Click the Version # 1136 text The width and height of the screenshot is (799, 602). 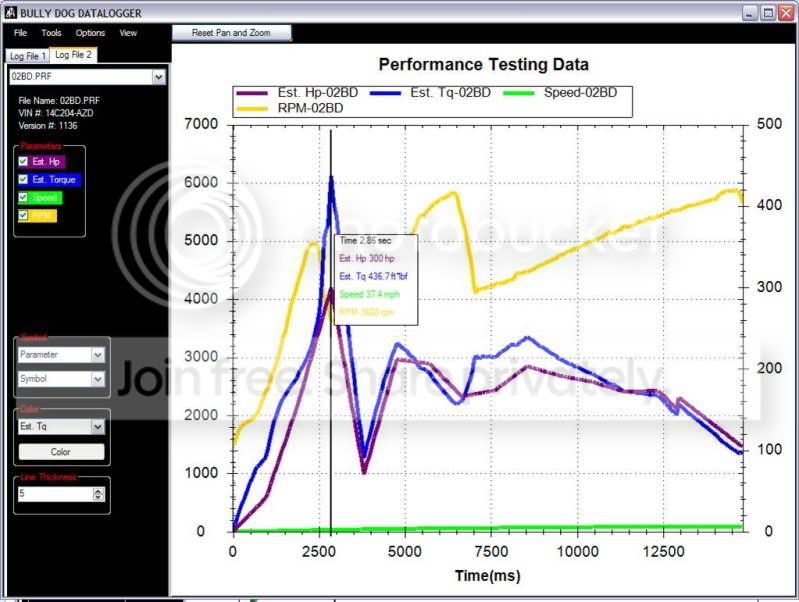tap(48, 125)
